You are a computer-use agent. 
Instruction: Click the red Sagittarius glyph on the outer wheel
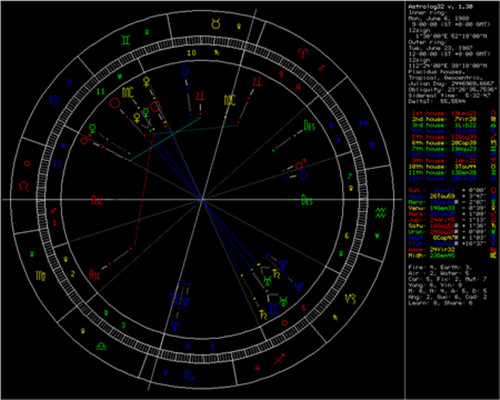[x=279, y=359]
